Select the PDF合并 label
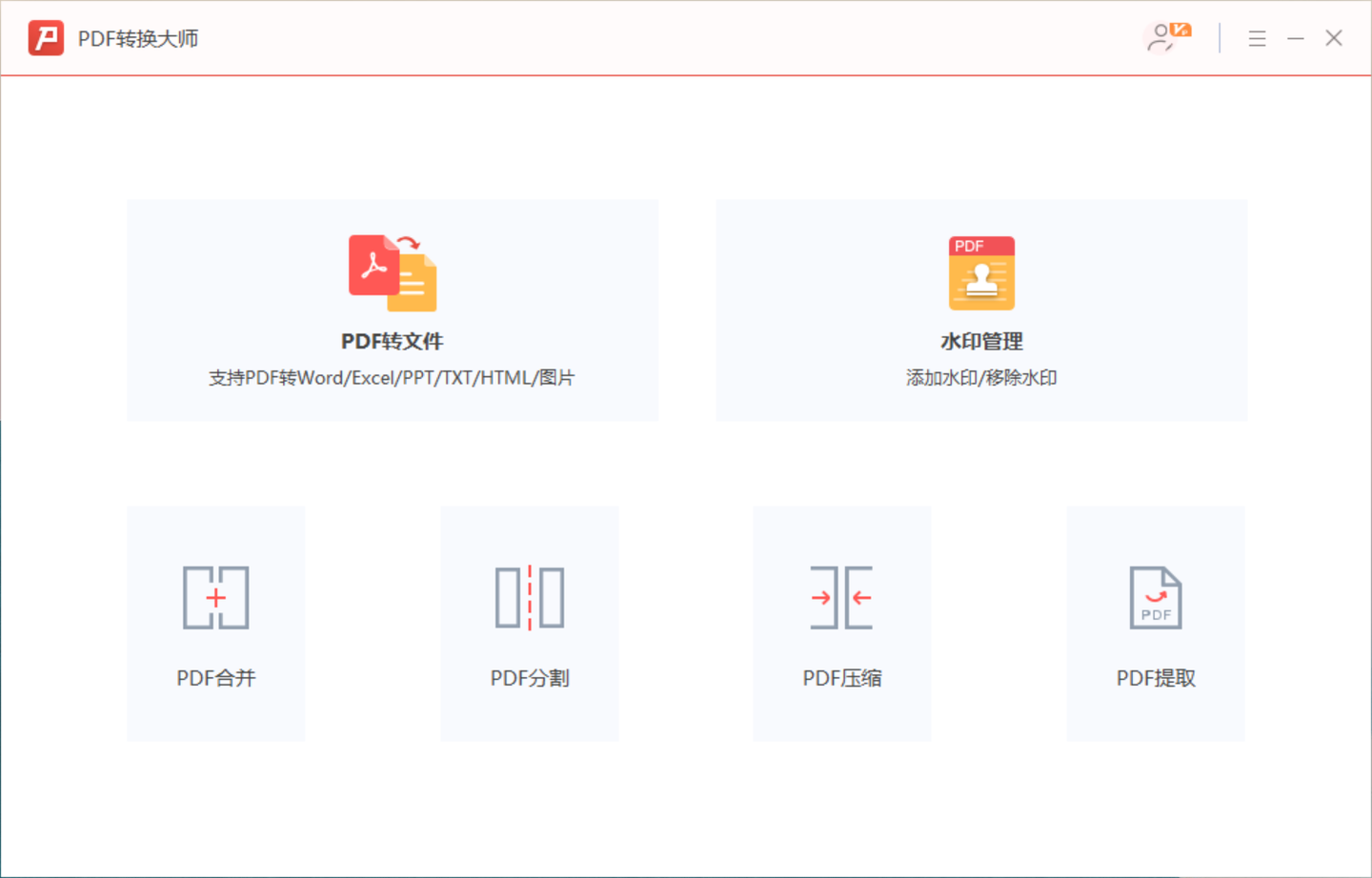 (216, 678)
